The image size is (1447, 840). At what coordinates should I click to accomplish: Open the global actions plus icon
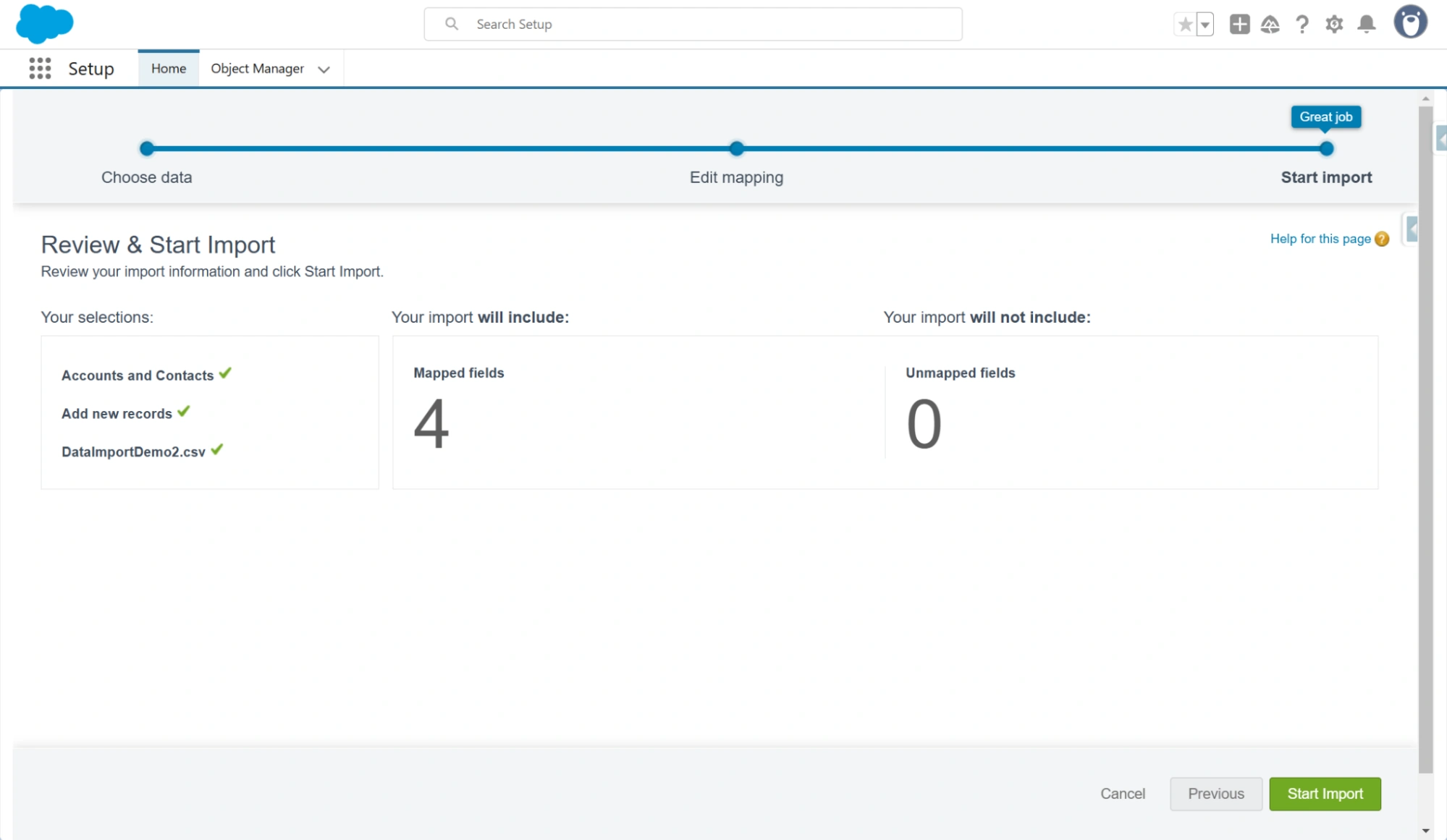pyautogui.click(x=1239, y=25)
